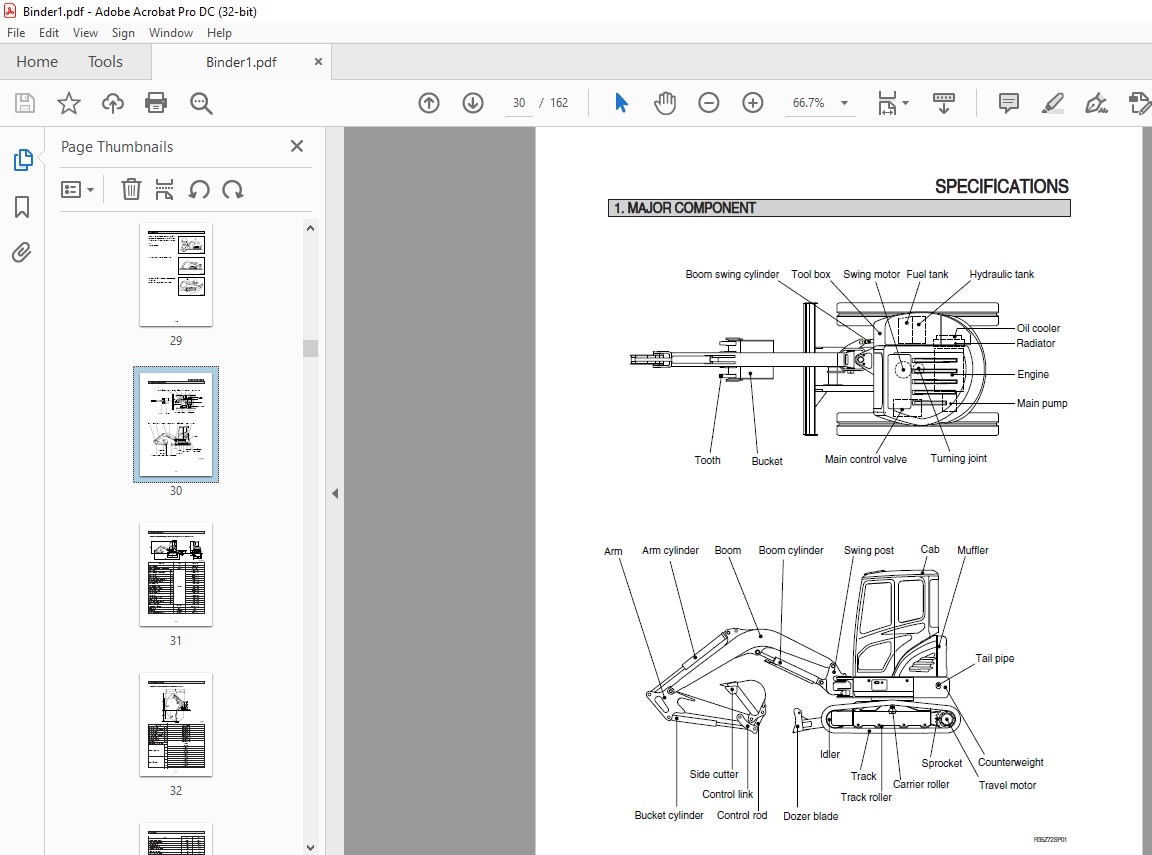Click the "Bucket cylinder" diagram label
This screenshot has height=855, width=1152.
[x=669, y=815]
